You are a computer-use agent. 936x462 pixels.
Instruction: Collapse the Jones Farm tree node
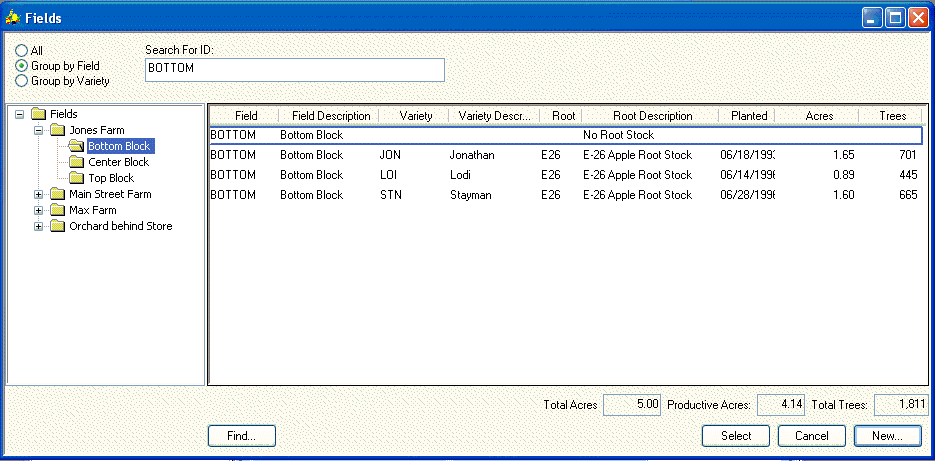point(39,130)
